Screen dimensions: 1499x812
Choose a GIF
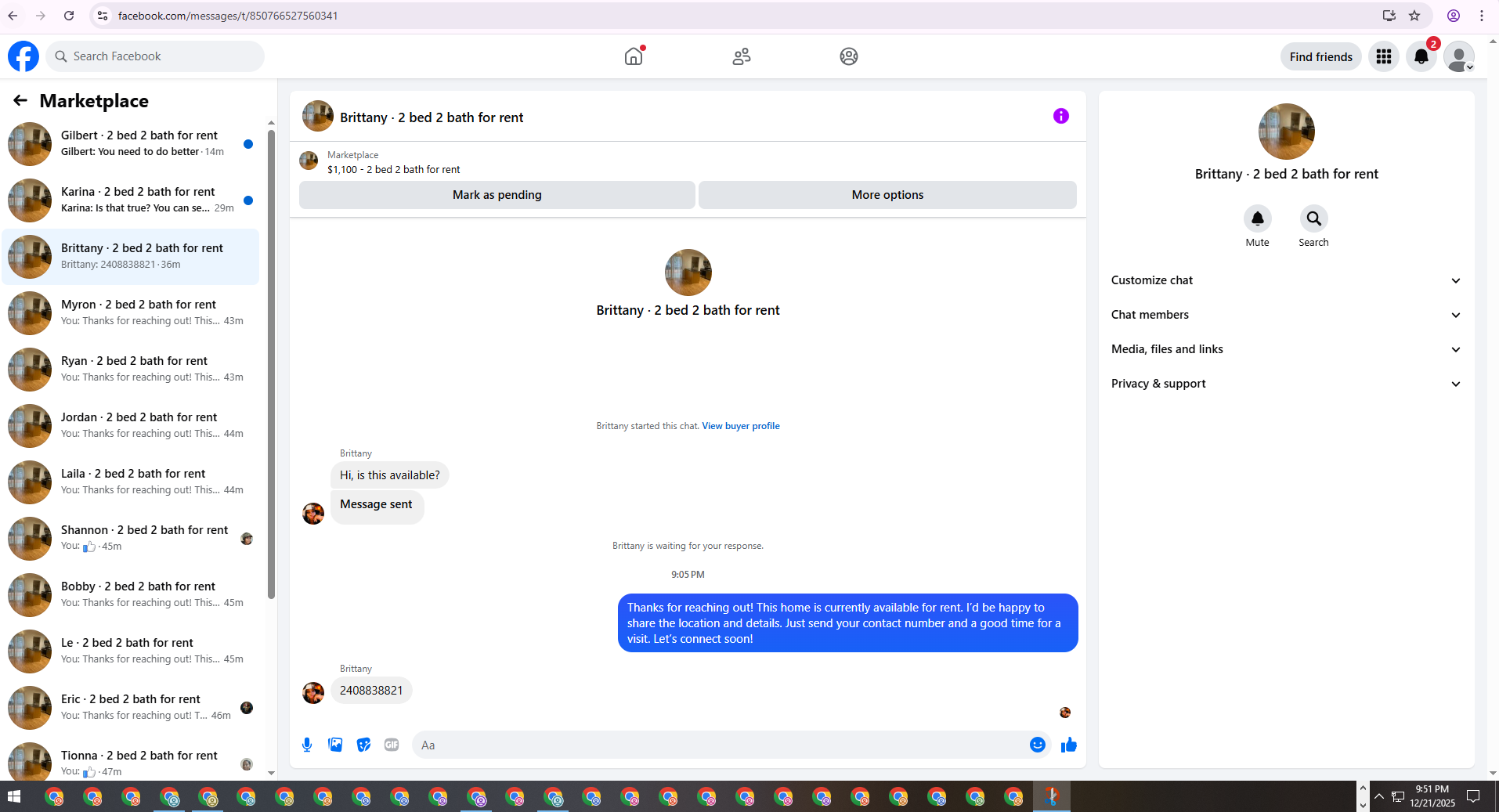point(392,745)
